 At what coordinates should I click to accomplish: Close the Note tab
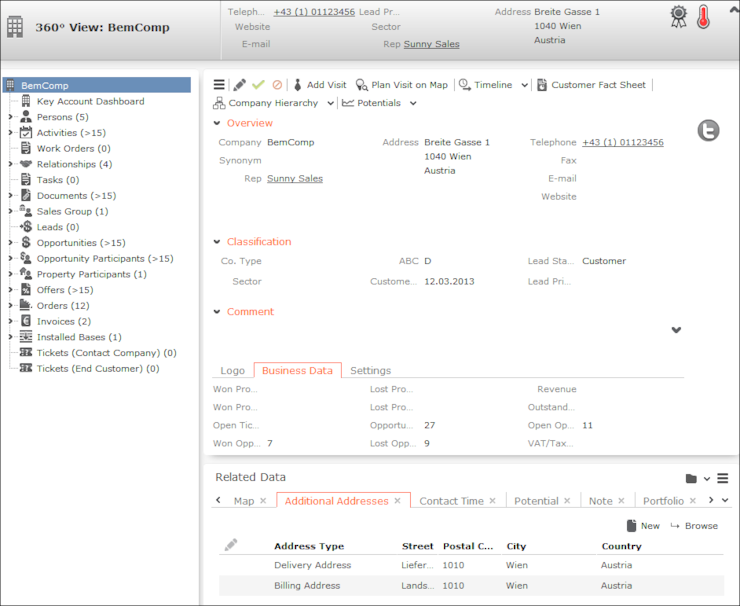click(621, 501)
